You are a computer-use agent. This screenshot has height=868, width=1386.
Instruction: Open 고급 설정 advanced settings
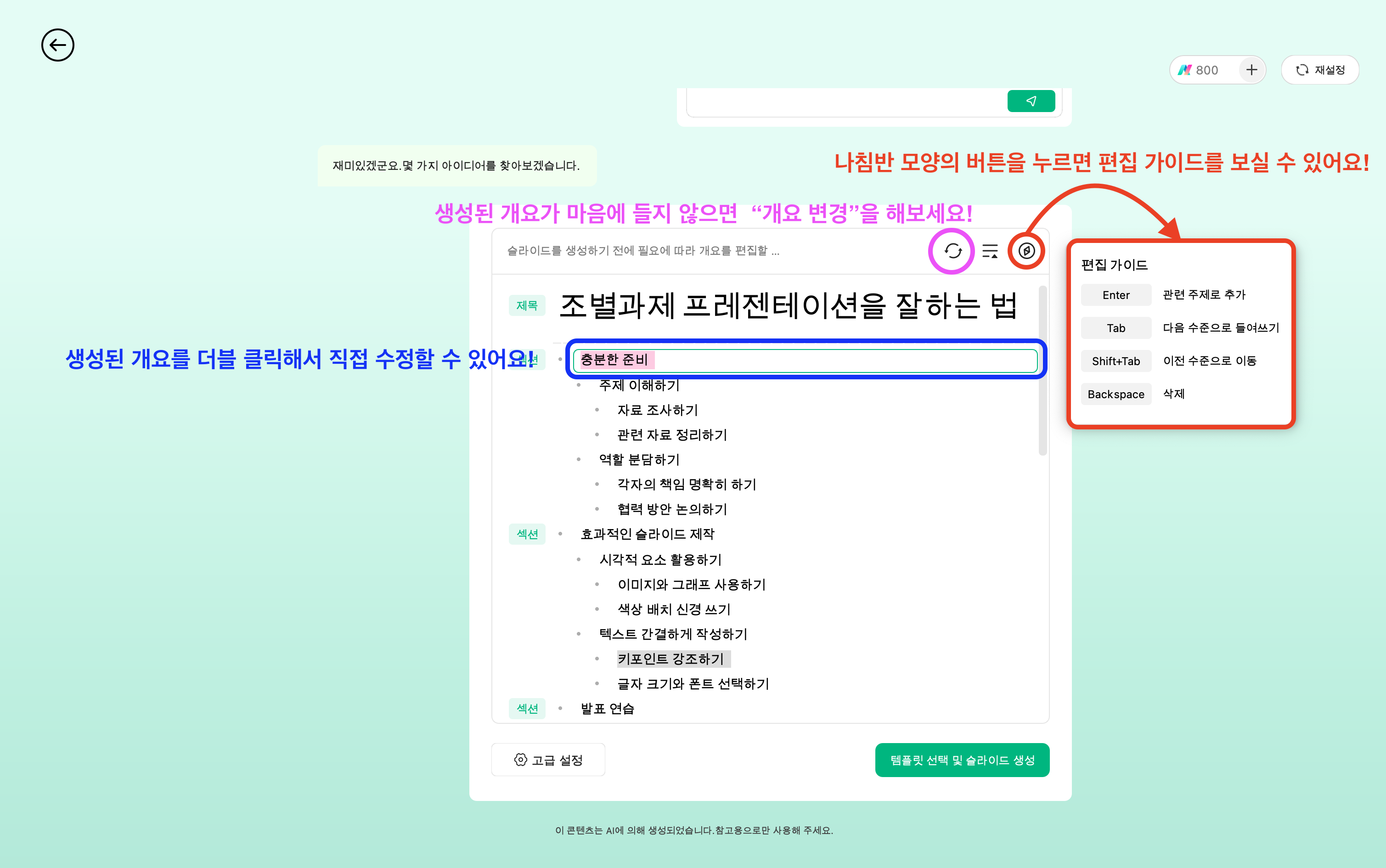point(548,760)
